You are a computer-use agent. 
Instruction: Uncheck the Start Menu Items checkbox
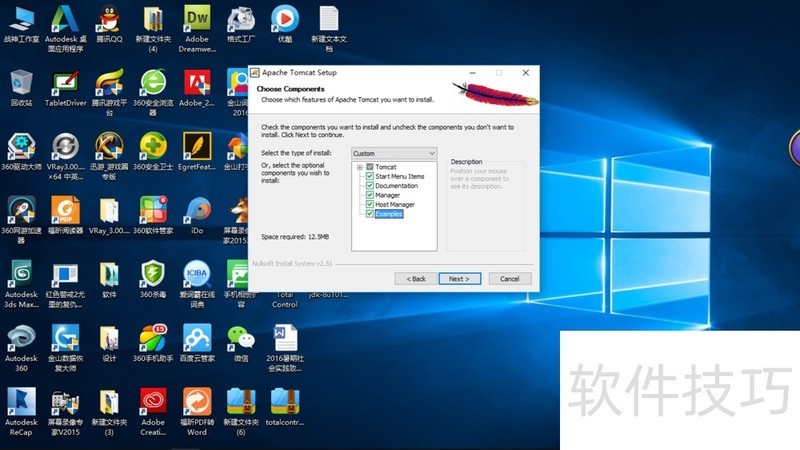click(x=370, y=176)
